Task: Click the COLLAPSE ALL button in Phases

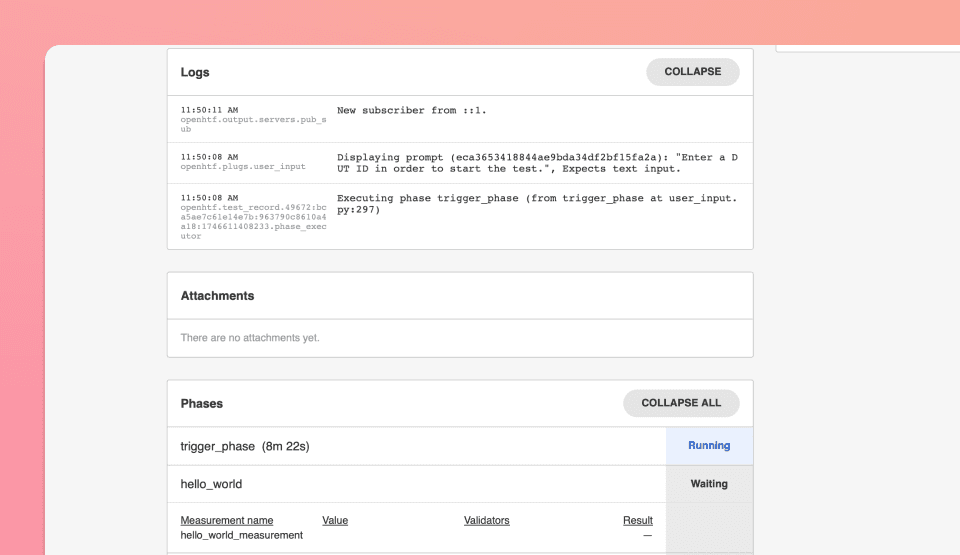Action: [x=680, y=403]
